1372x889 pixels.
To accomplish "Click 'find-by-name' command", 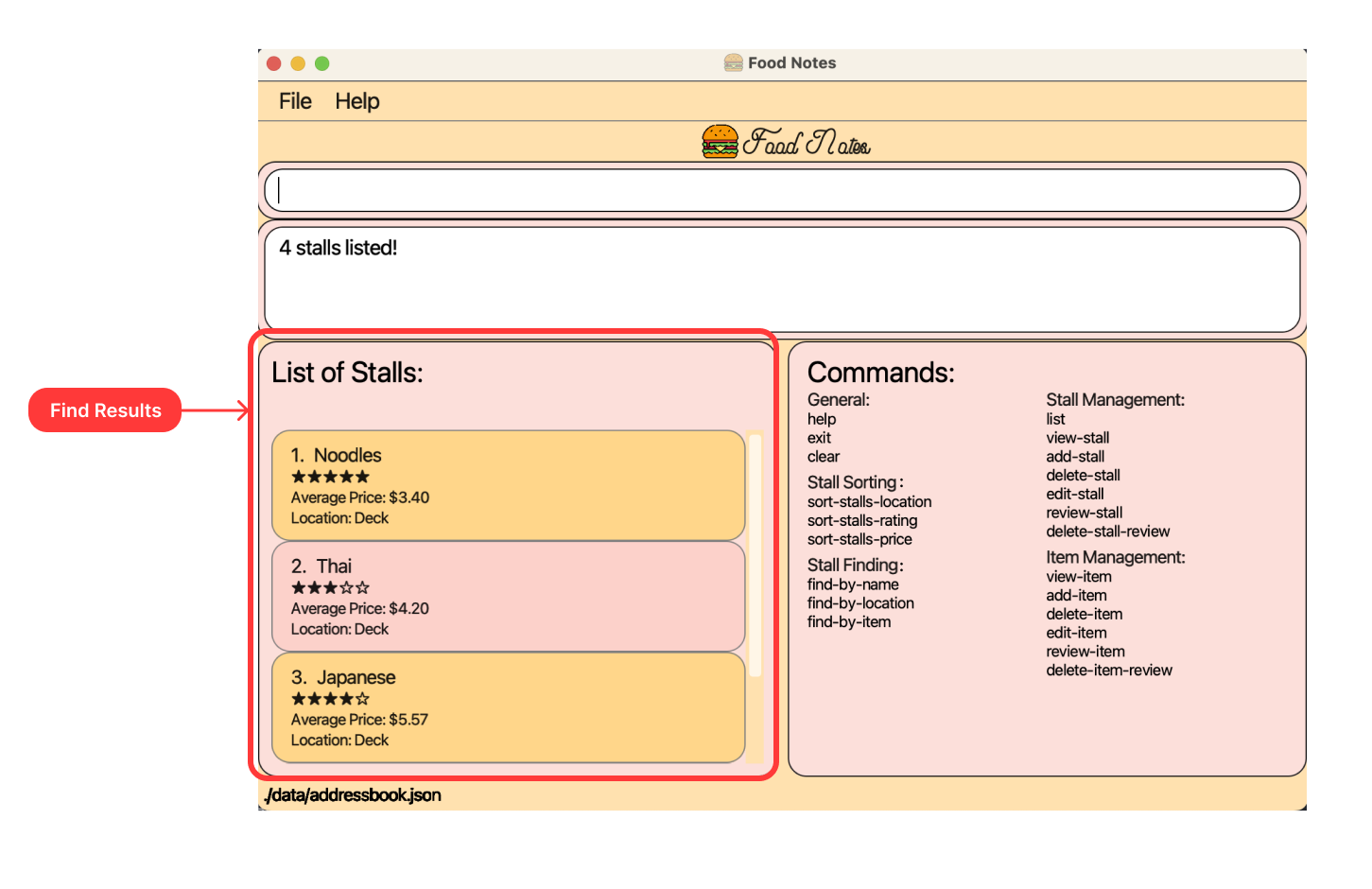I will coord(853,584).
